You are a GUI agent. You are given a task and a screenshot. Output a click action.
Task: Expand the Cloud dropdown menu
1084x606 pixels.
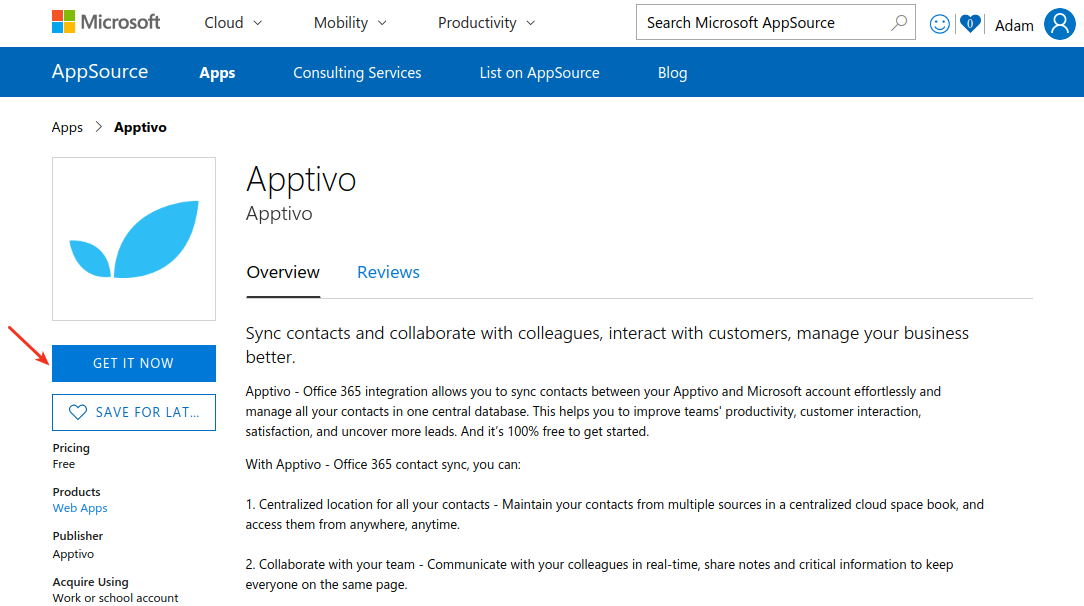(x=233, y=23)
